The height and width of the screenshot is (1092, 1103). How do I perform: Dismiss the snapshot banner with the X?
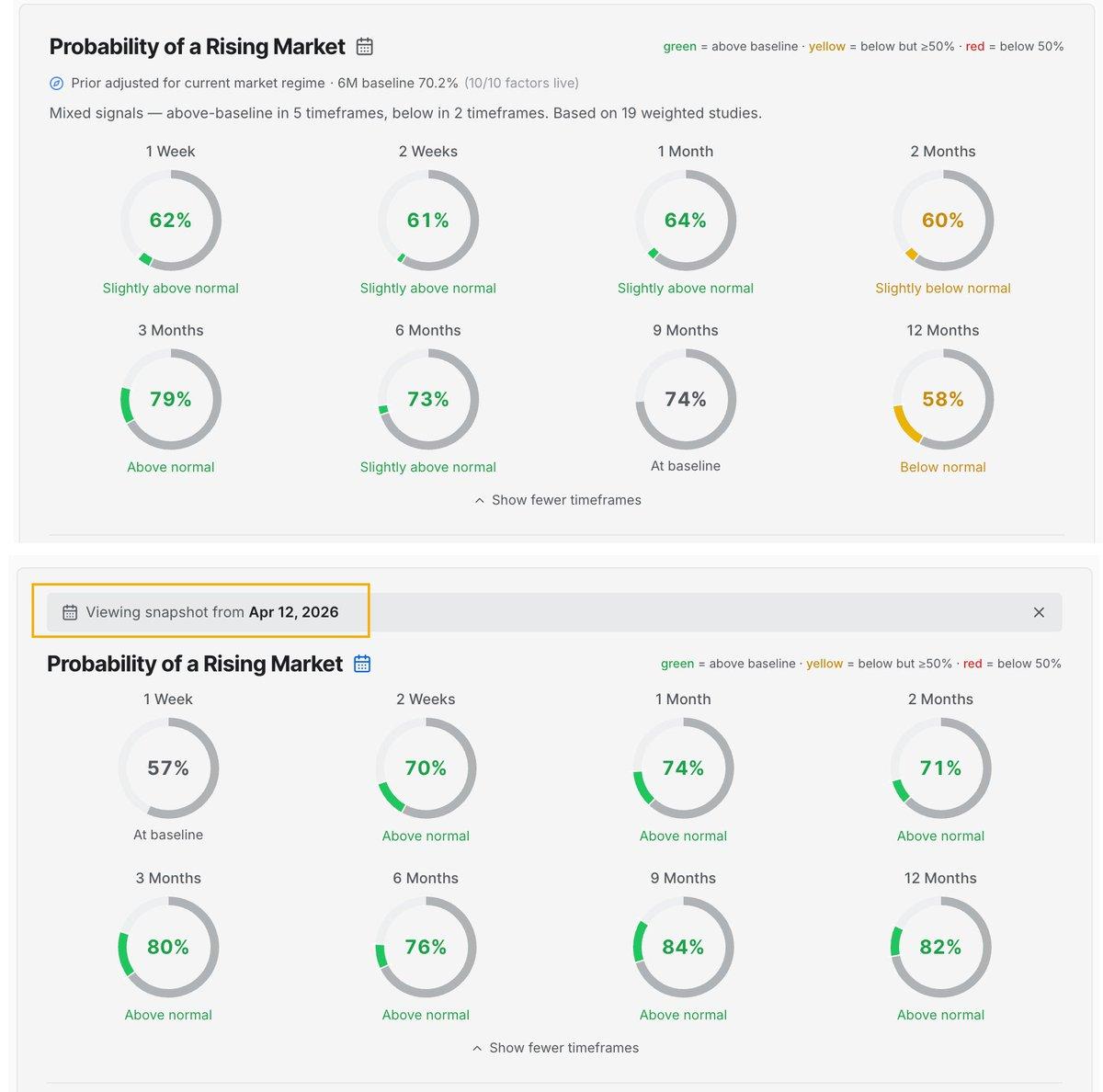click(1039, 611)
